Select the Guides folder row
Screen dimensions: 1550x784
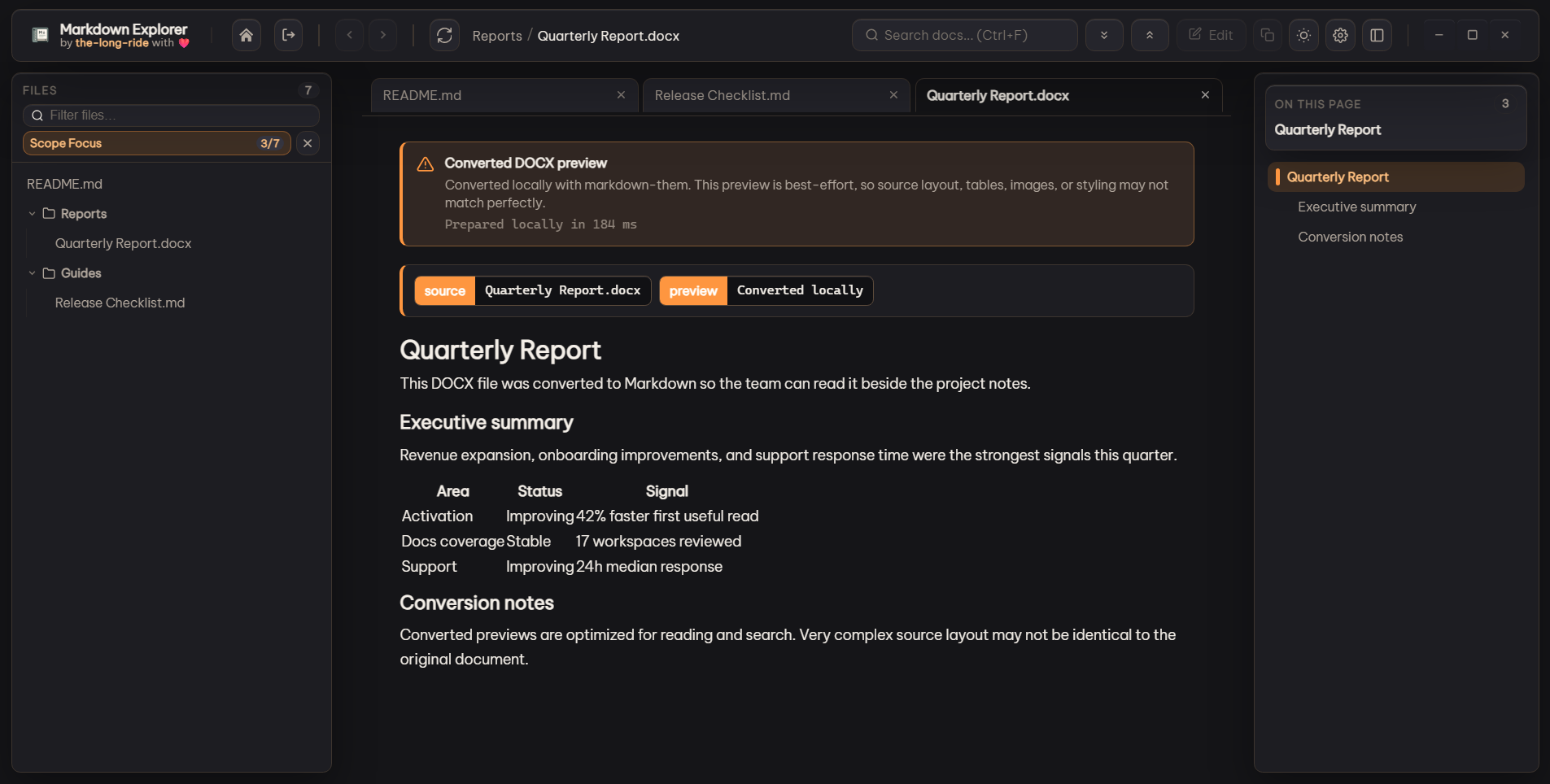click(x=171, y=273)
